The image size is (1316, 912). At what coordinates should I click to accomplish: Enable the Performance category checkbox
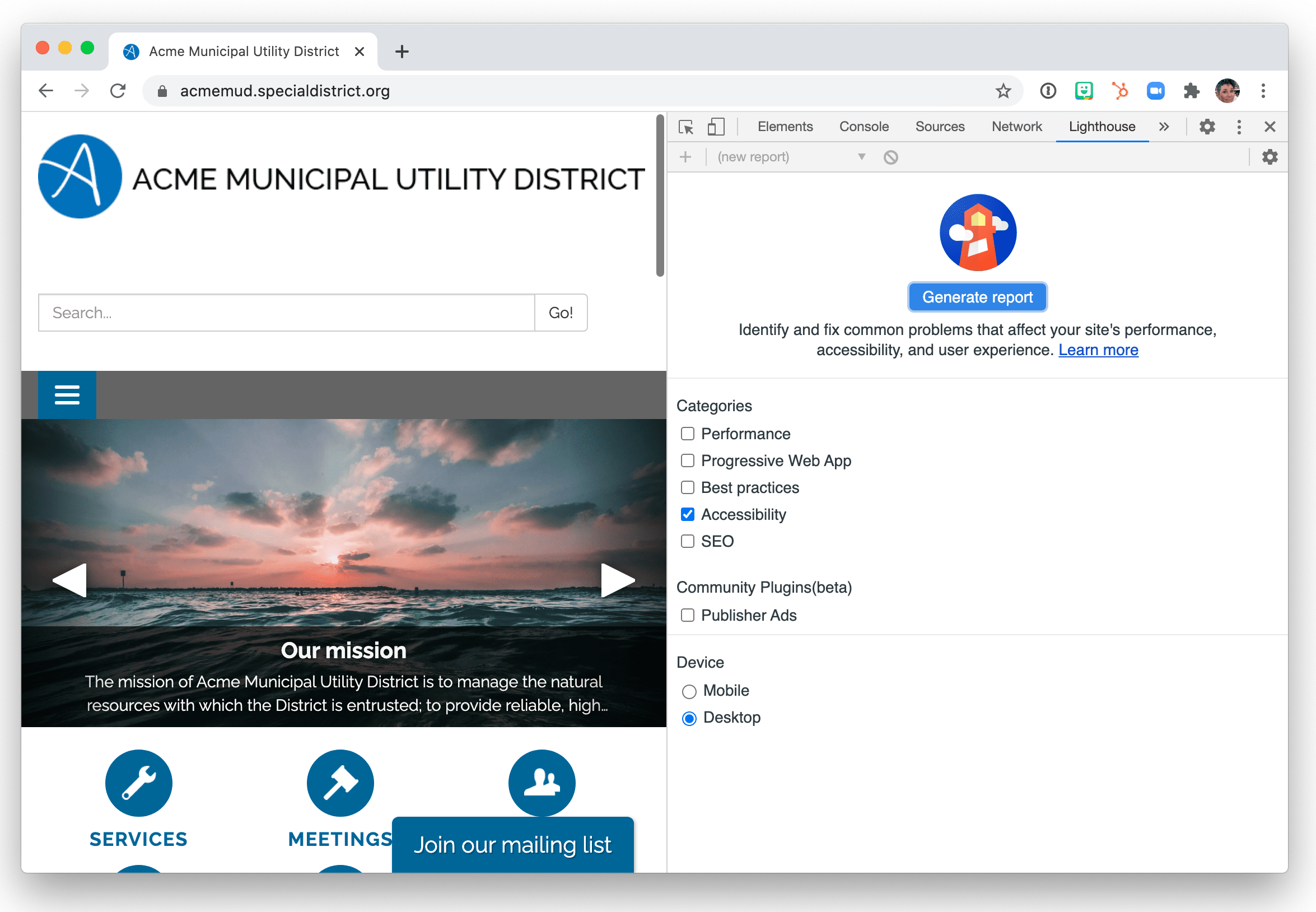pos(687,434)
